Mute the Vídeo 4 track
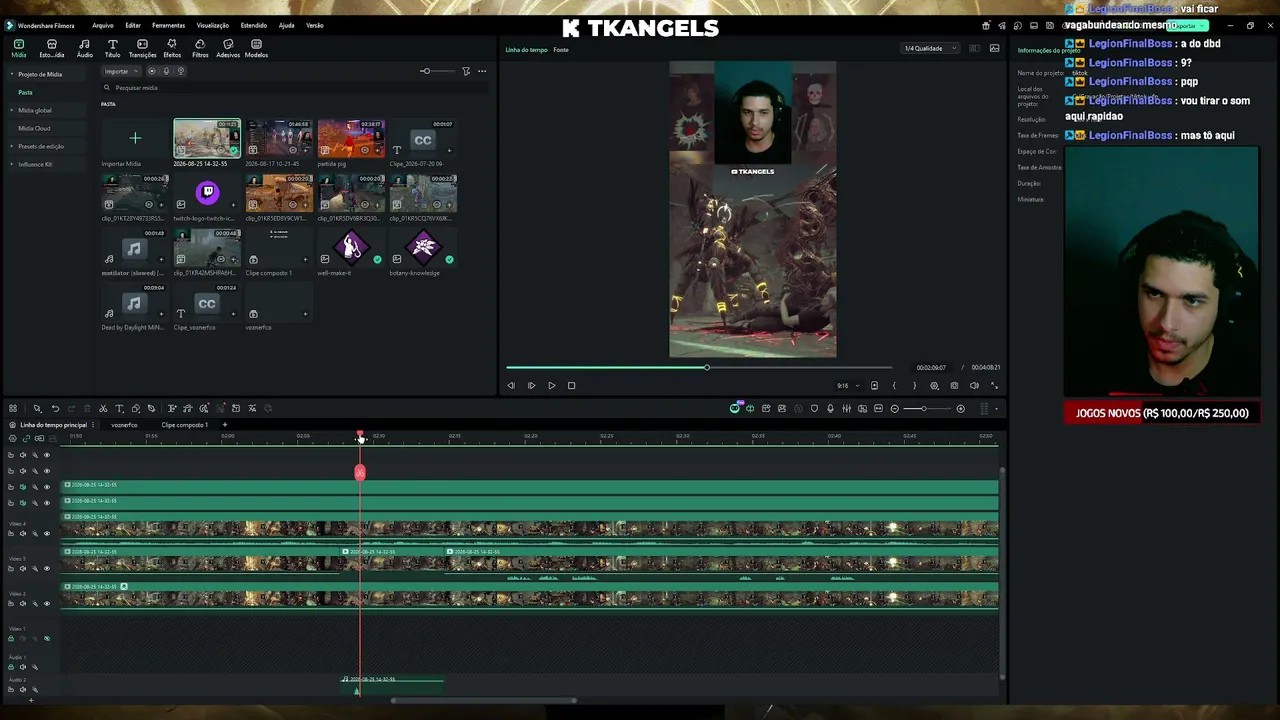Viewport: 1280px width, 720px height. pyautogui.click(x=23, y=533)
